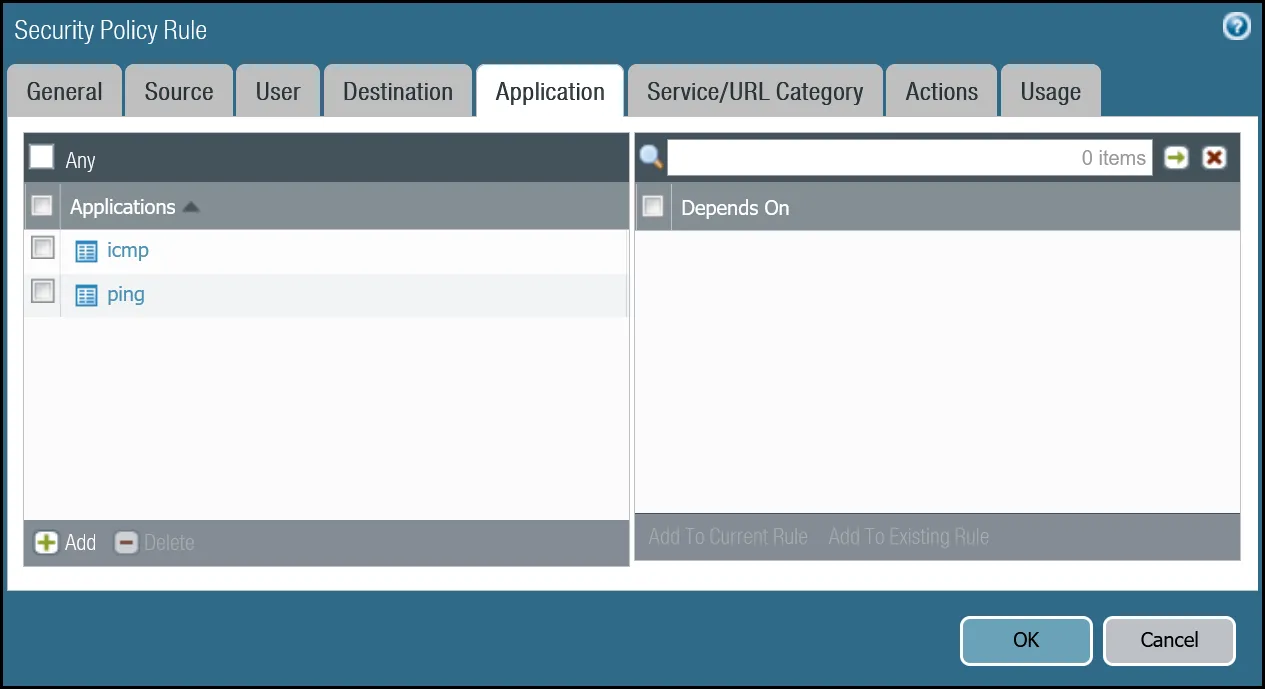Click Add To Current Rule

click(727, 536)
